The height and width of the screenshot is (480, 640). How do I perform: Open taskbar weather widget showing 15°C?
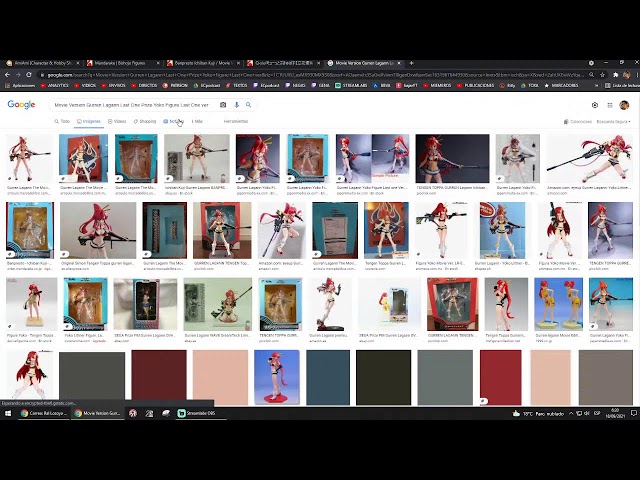pos(538,413)
